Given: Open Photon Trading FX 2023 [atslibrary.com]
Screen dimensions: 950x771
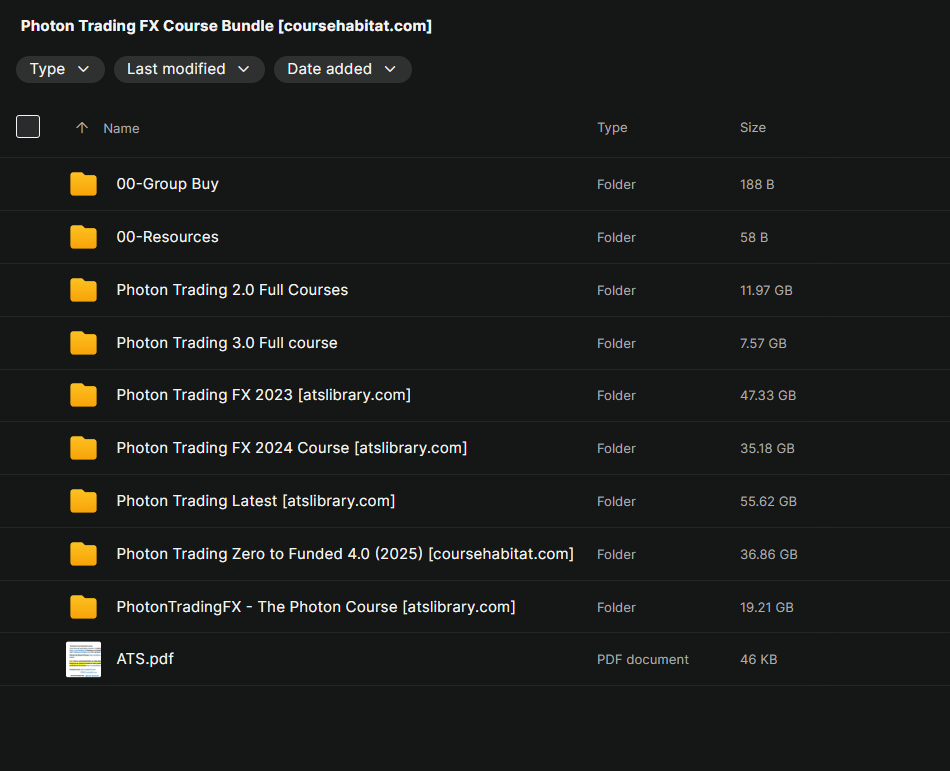Looking at the screenshot, I should [264, 395].
